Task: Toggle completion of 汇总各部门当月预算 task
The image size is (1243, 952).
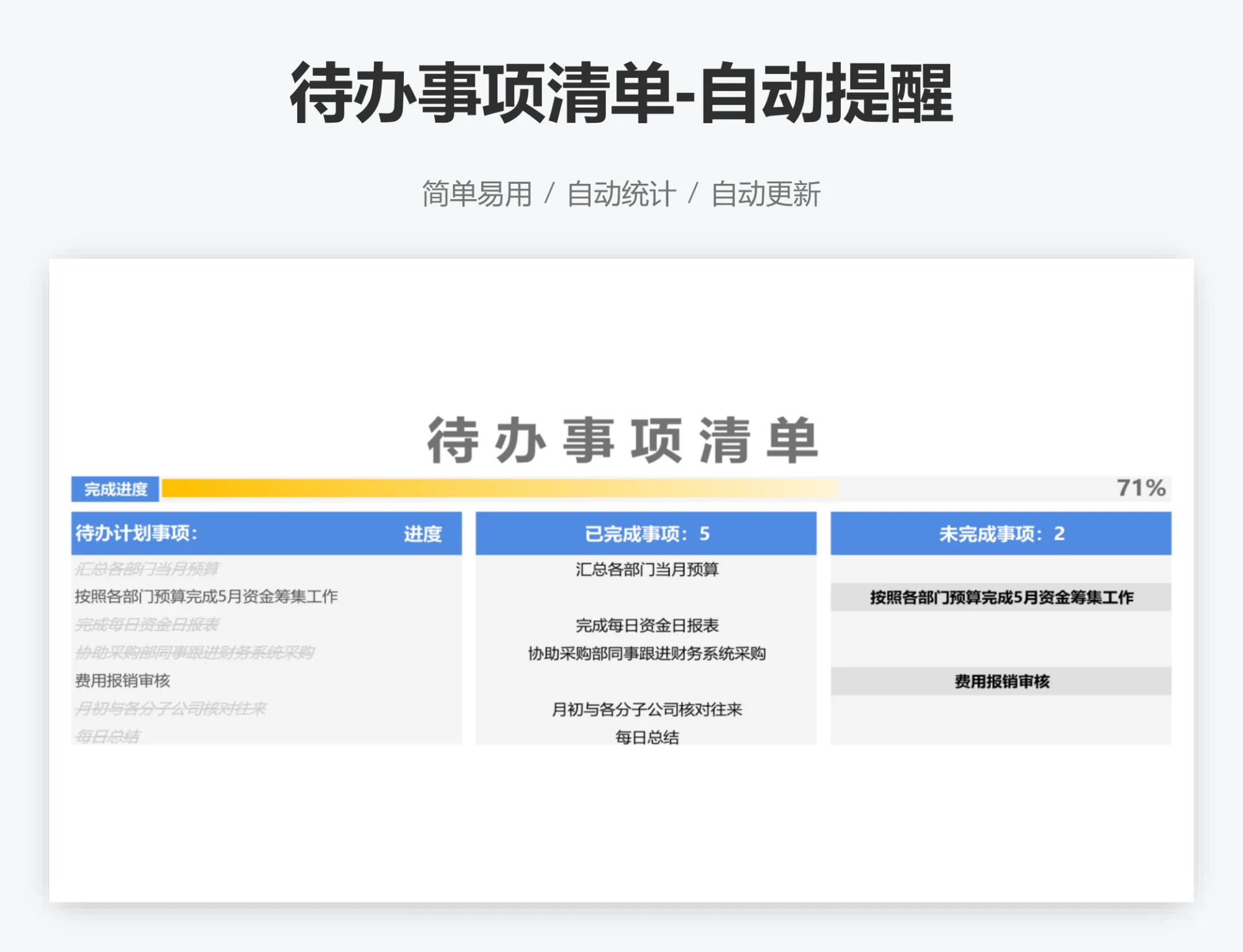Action: (147, 570)
